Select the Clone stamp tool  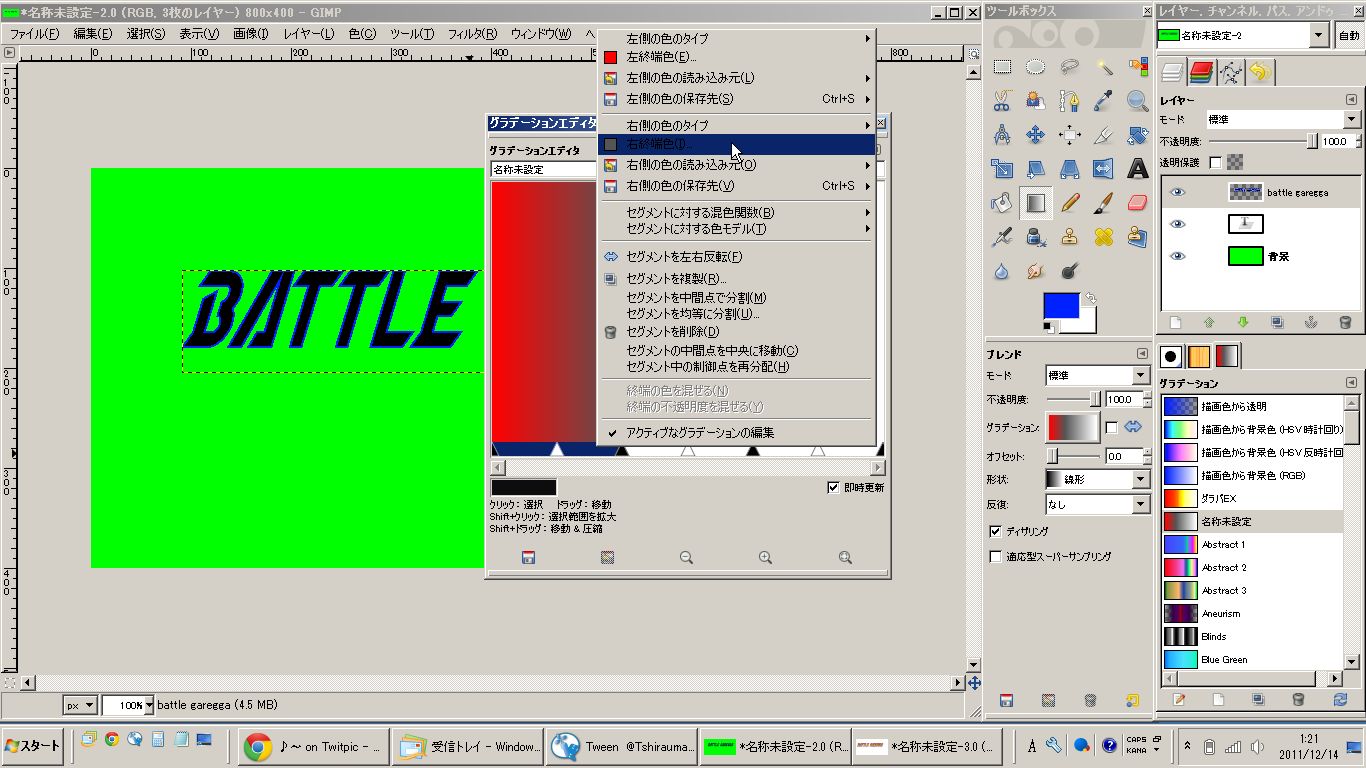pyautogui.click(x=1070, y=237)
